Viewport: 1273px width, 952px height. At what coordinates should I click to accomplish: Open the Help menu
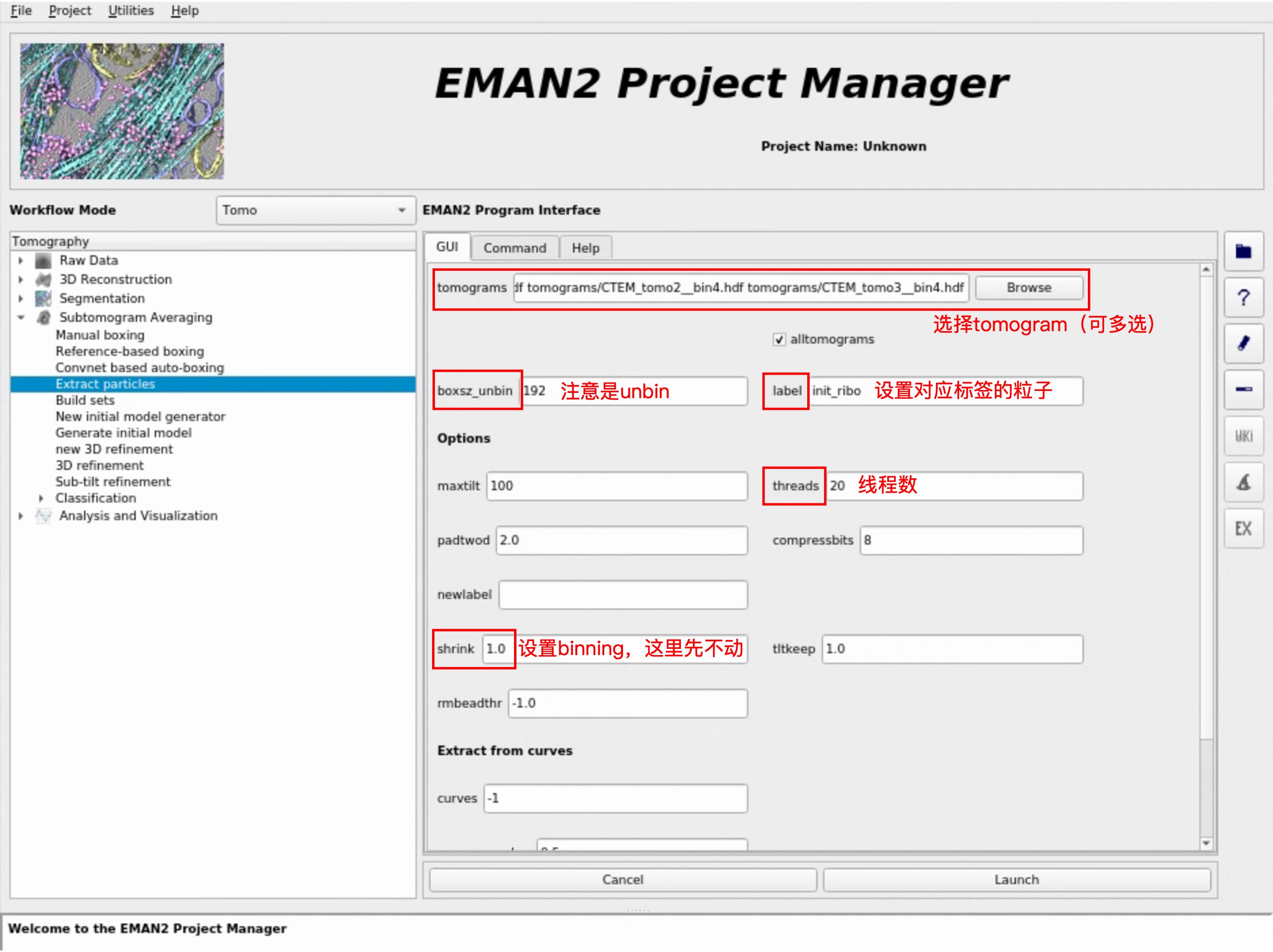(184, 10)
